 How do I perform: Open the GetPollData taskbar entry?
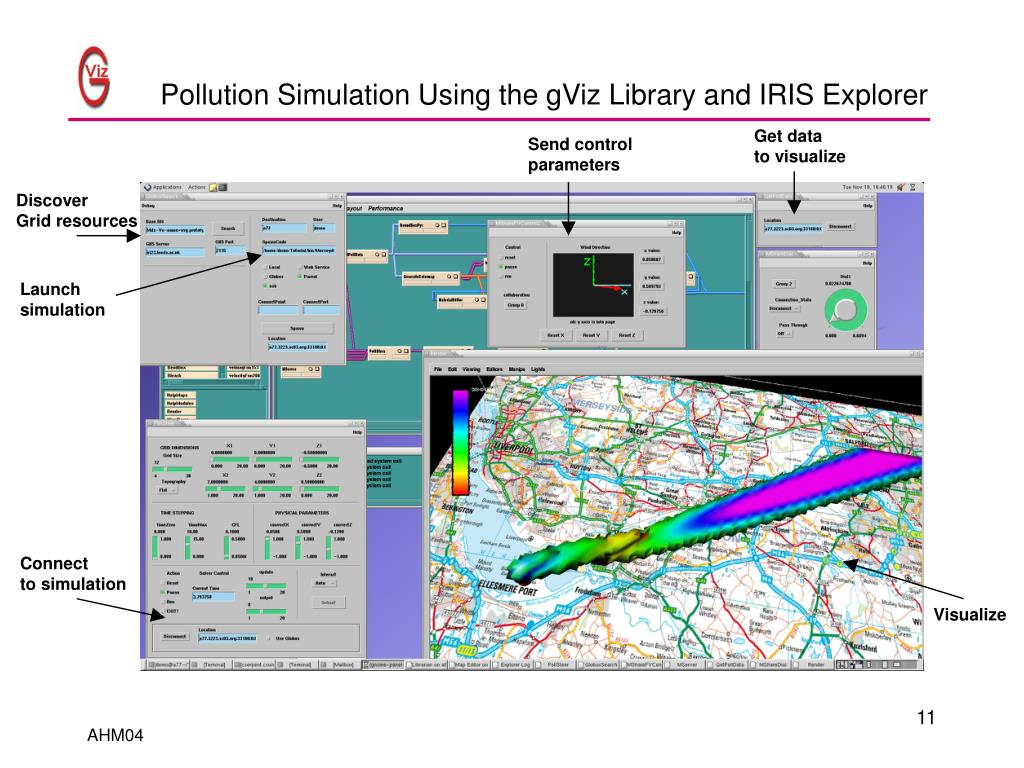tap(729, 665)
